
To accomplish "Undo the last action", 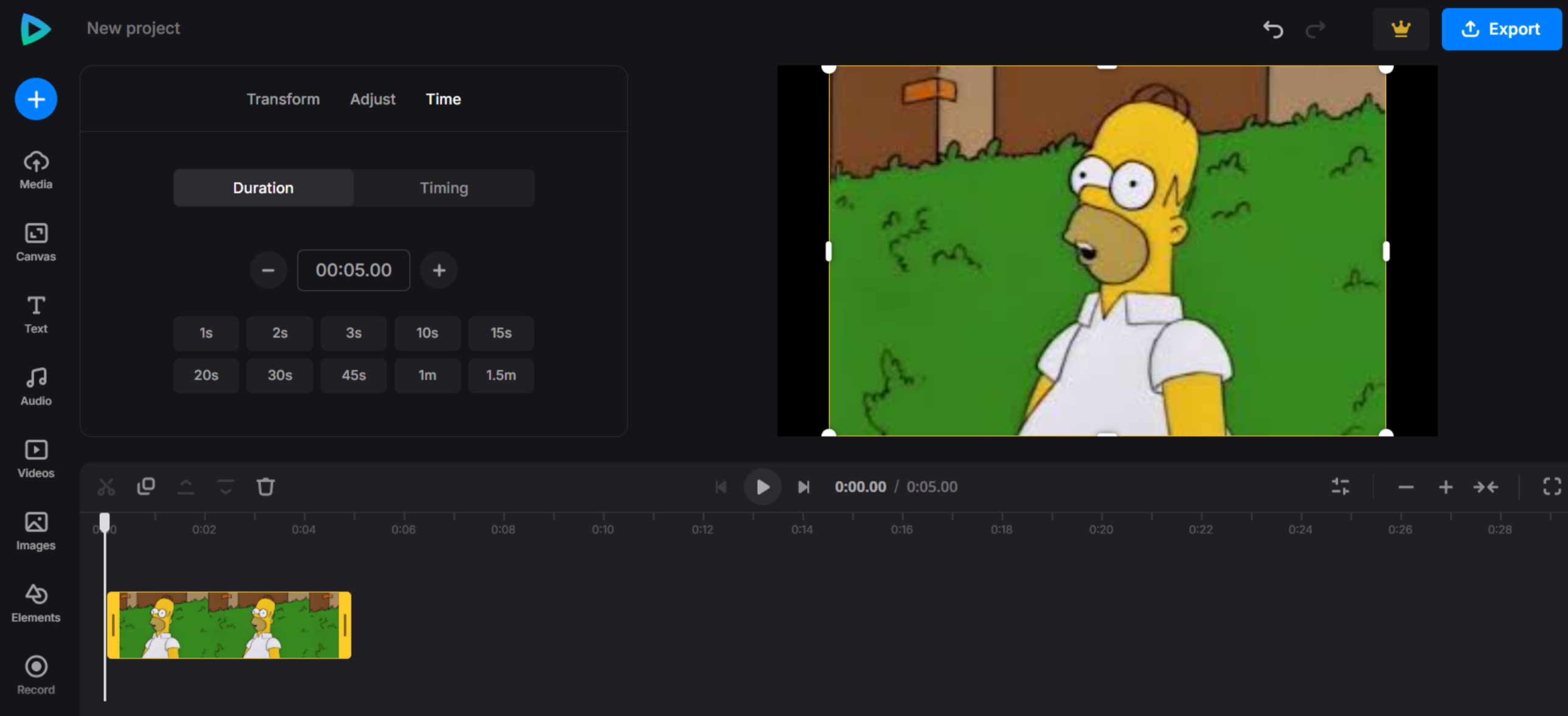I will click(1272, 29).
